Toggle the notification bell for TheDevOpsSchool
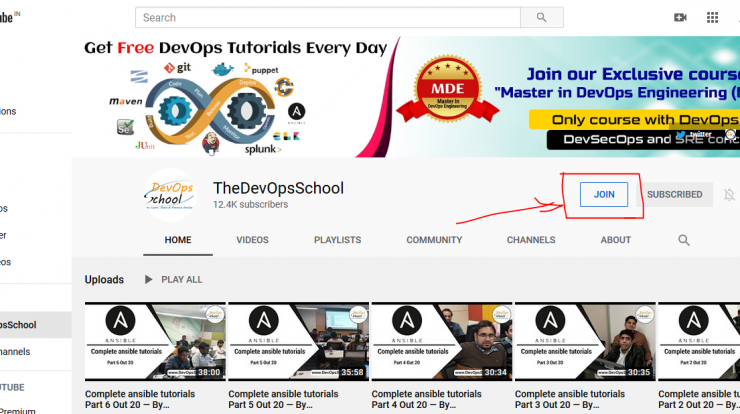This screenshot has width=740, height=414. 729,194
